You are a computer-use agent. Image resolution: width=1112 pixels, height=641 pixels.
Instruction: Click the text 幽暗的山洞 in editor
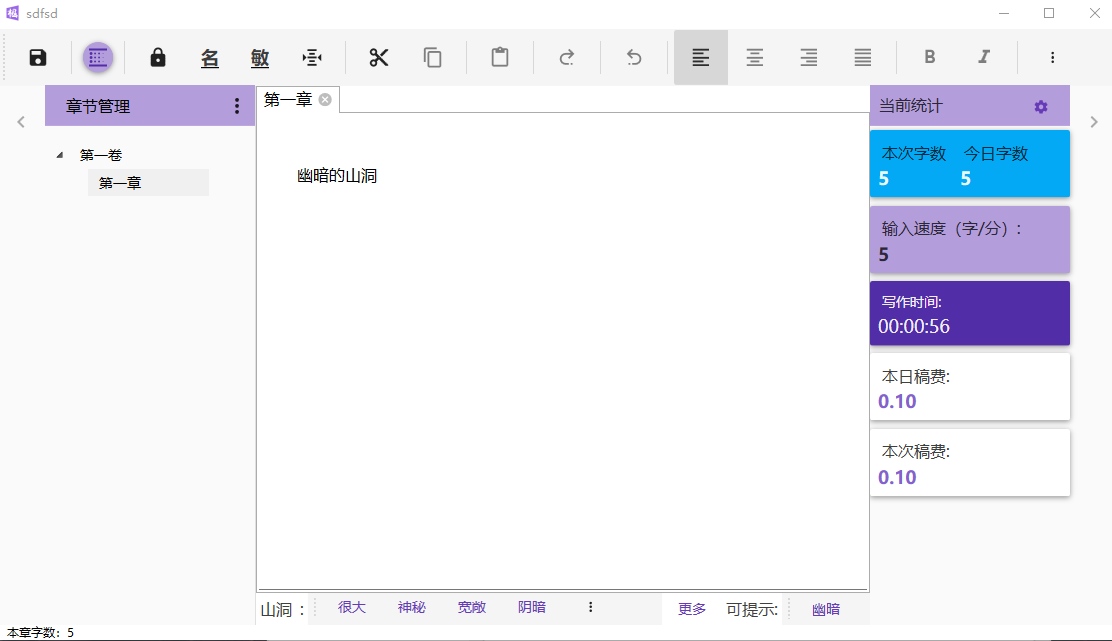pos(337,176)
